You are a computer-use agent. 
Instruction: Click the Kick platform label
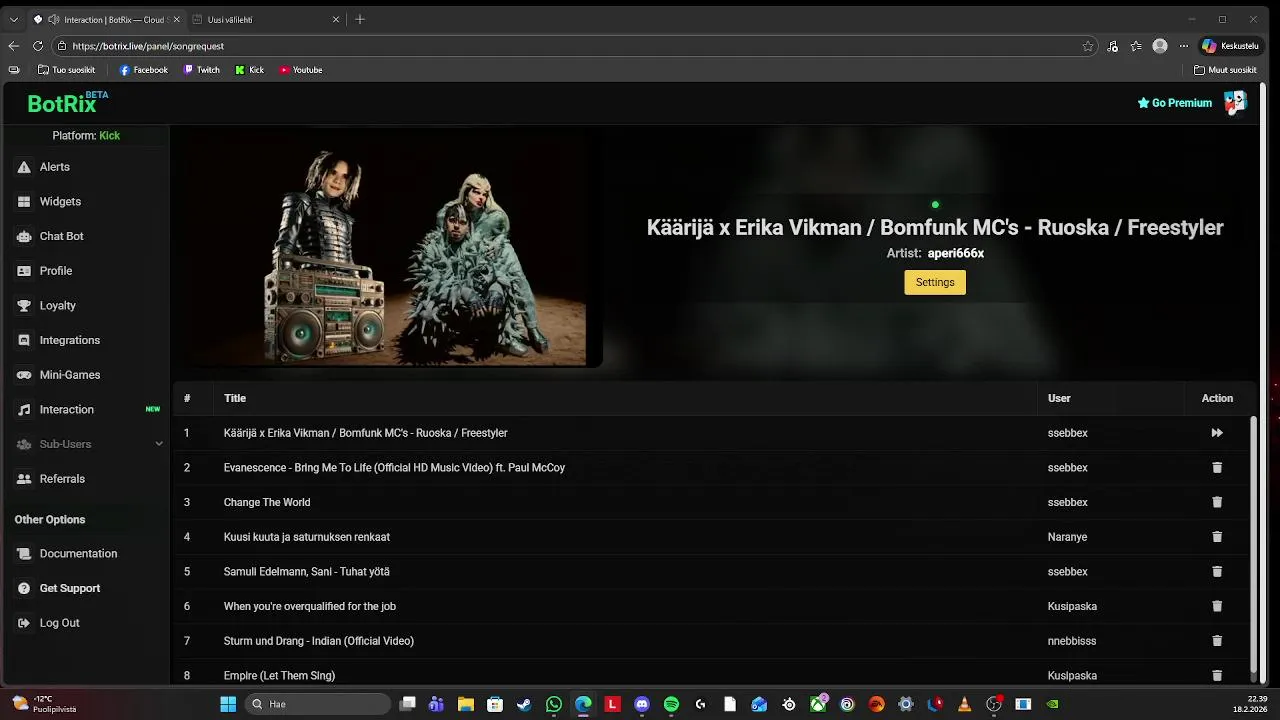(x=109, y=136)
